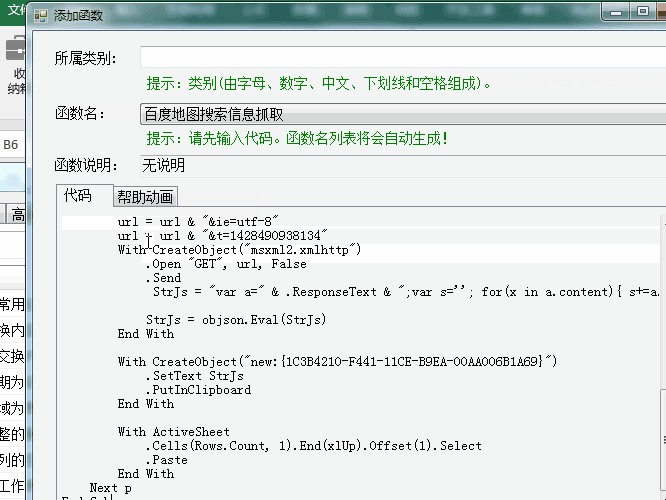Click the With ActiveSheet line
666x500 pixels.
174,432
